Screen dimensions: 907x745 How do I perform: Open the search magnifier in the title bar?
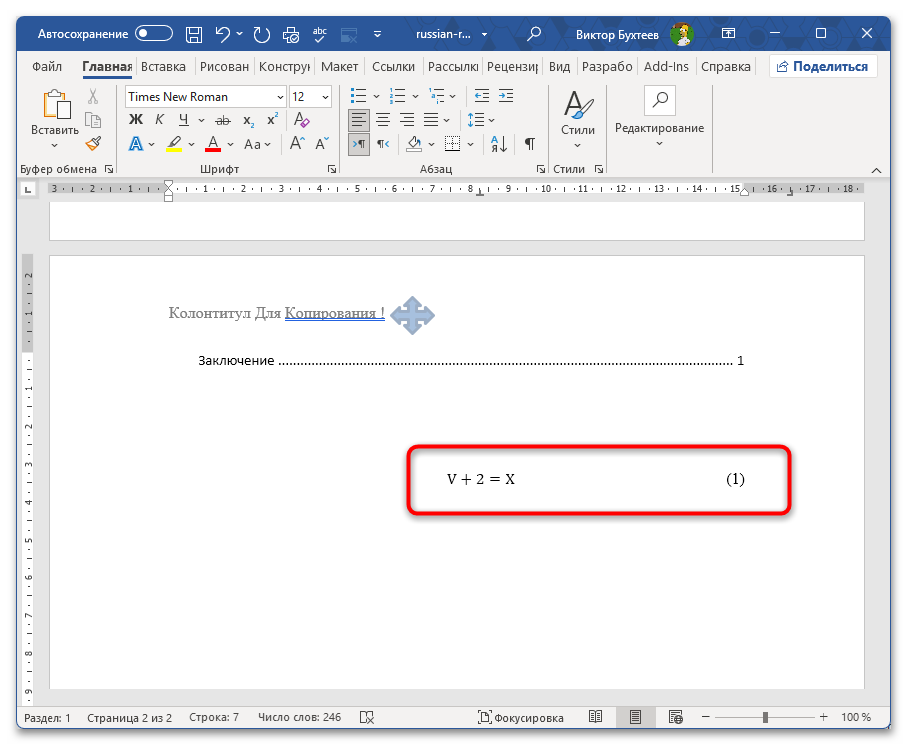click(534, 34)
